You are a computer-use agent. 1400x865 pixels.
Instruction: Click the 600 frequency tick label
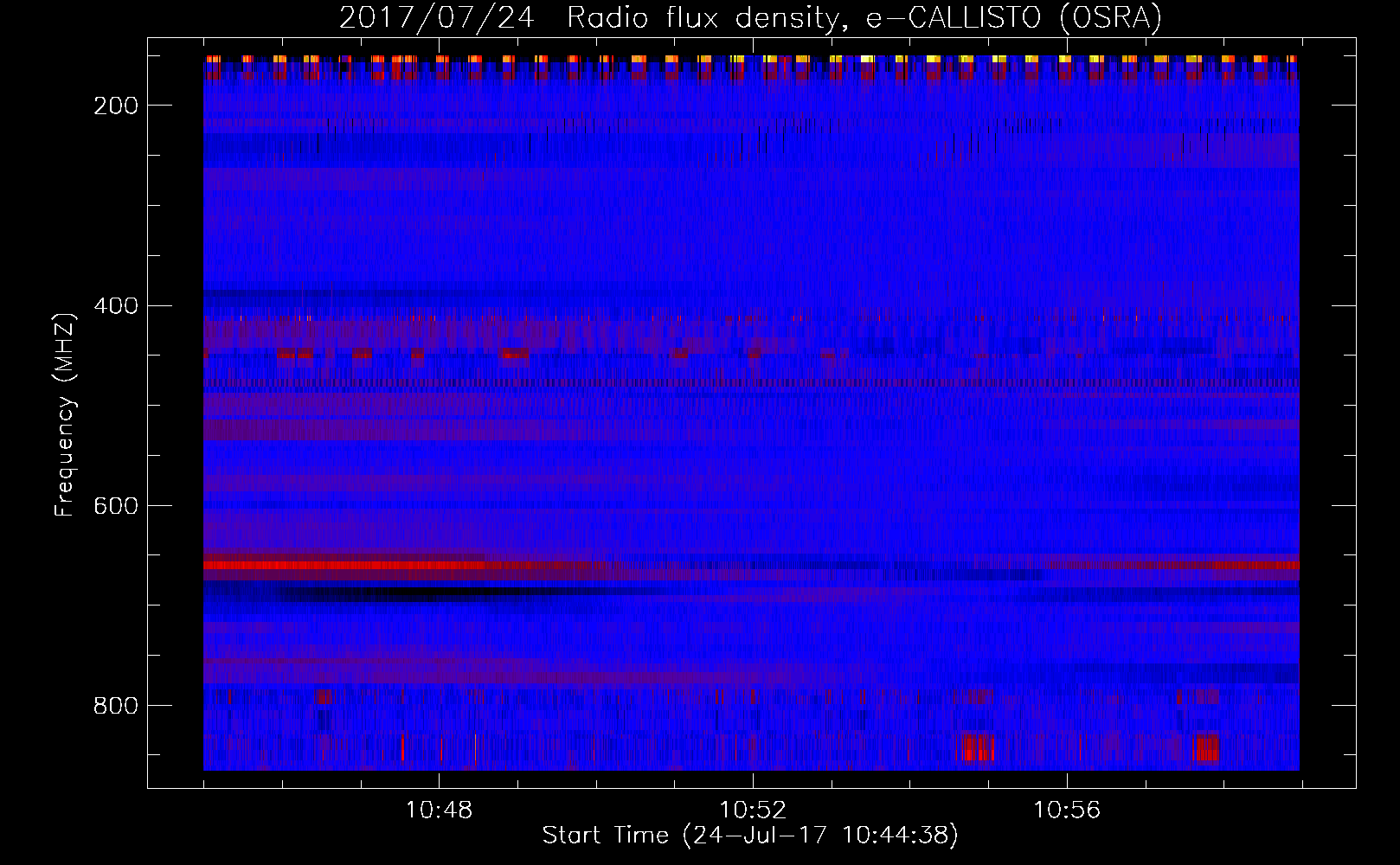coord(115,506)
